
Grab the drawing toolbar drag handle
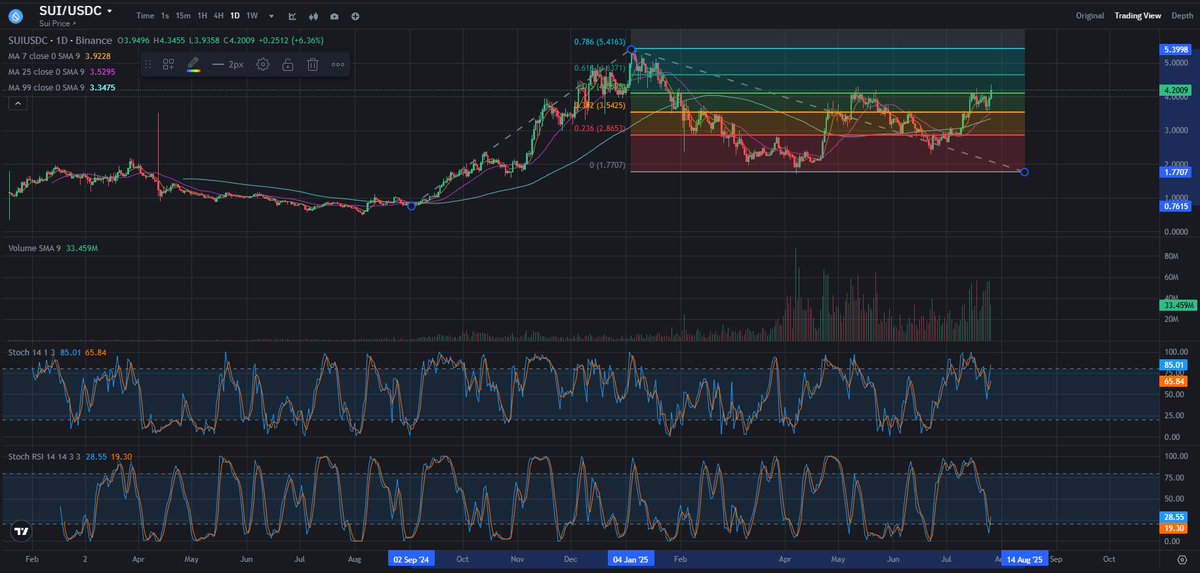[146, 64]
